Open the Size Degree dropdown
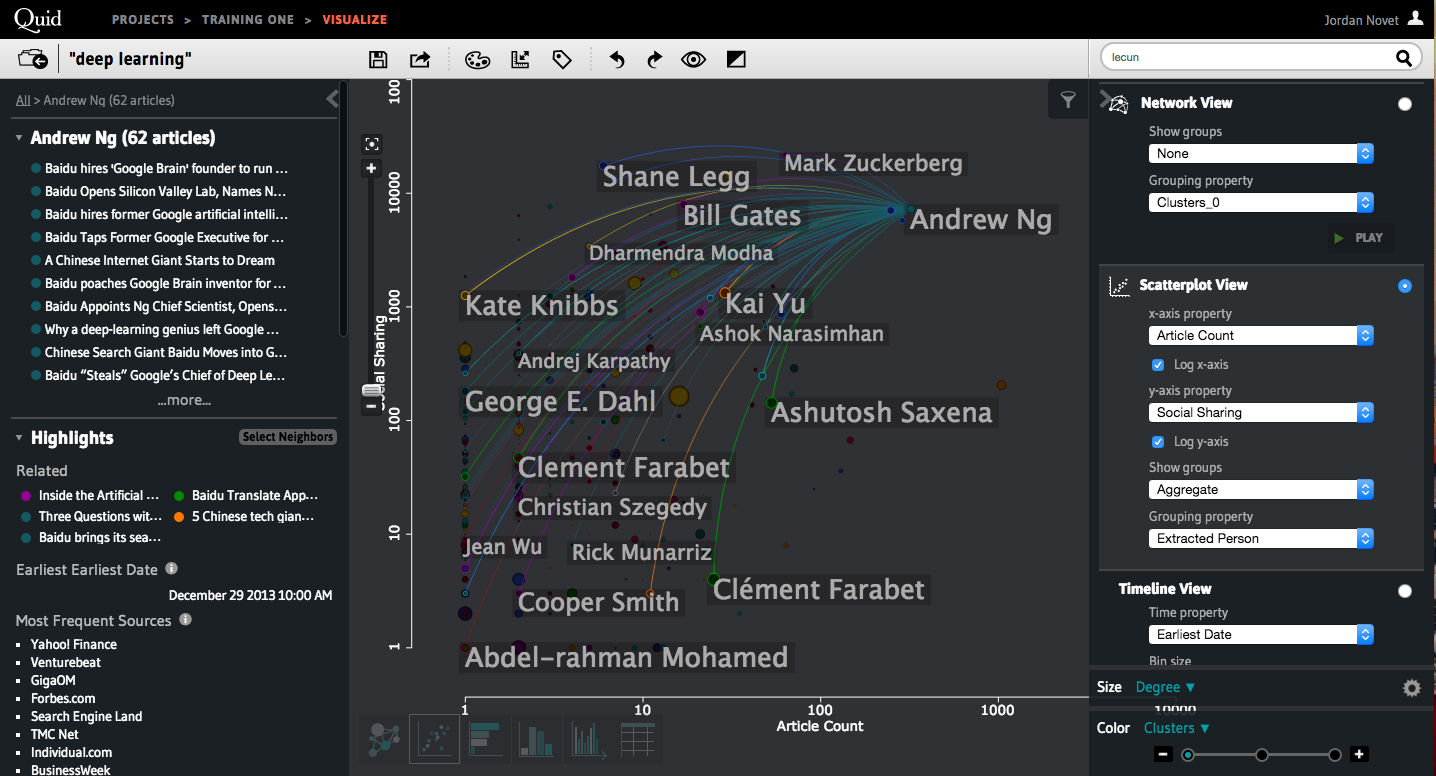Viewport: 1436px width, 776px height. (x=1165, y=687)
